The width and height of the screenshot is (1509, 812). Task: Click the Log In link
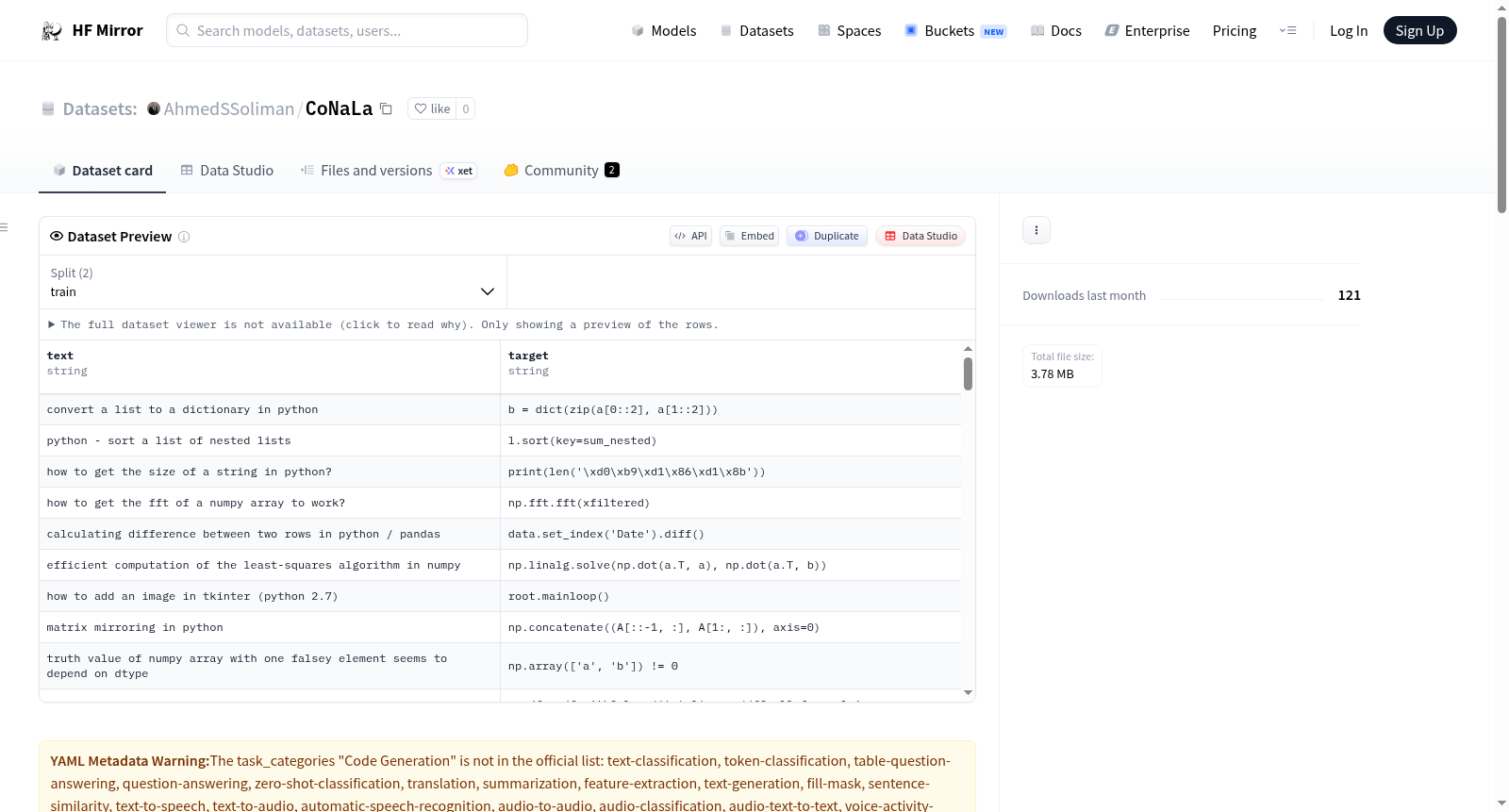coord(1349,31)
